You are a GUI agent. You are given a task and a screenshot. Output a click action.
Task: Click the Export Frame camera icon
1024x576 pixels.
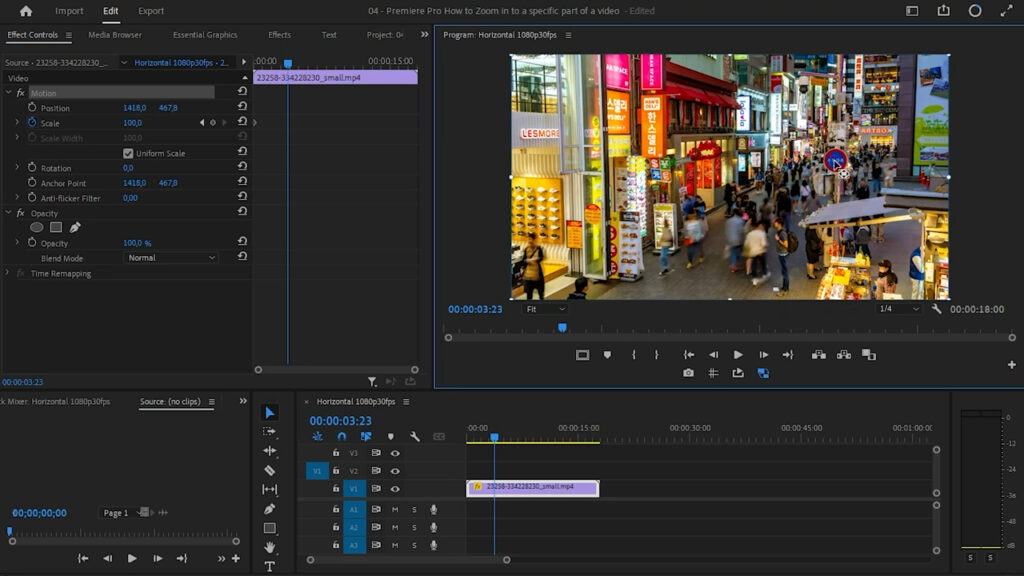(x=688, y=373)
